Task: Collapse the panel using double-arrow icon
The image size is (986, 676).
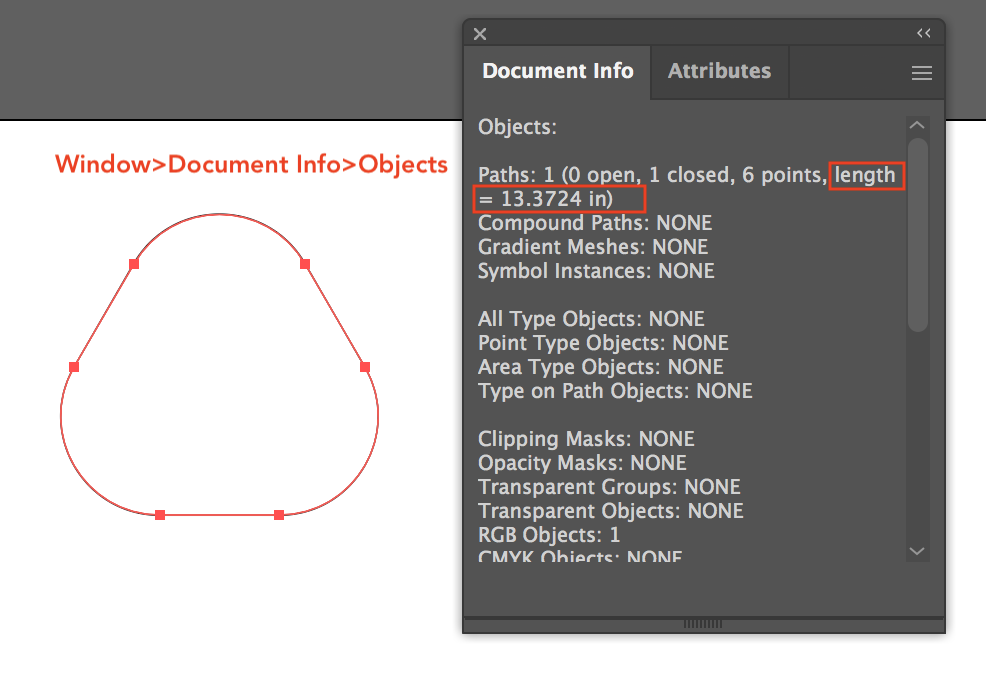Action: pos(923,33)
